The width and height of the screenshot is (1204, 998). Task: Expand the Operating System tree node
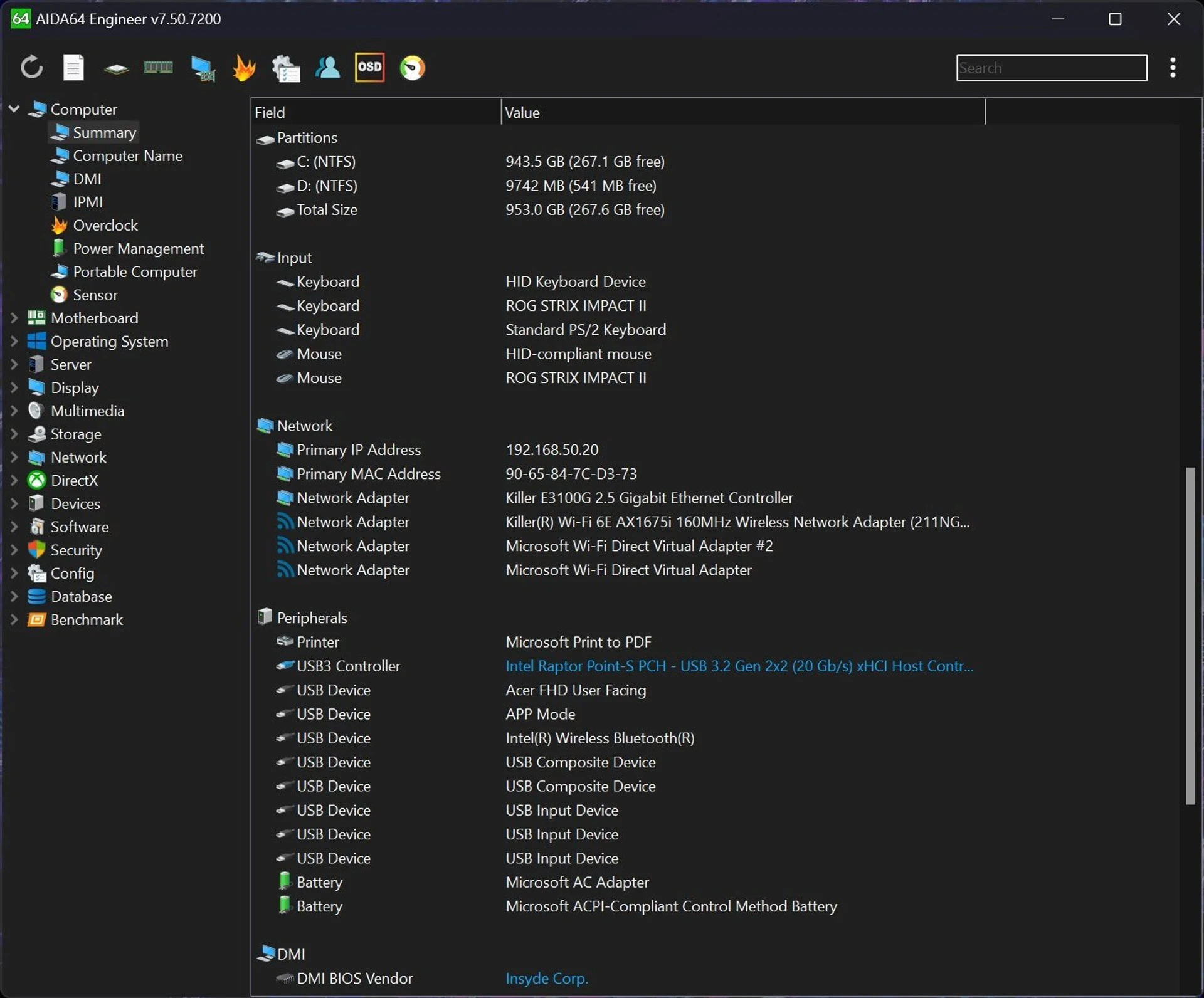14,341
